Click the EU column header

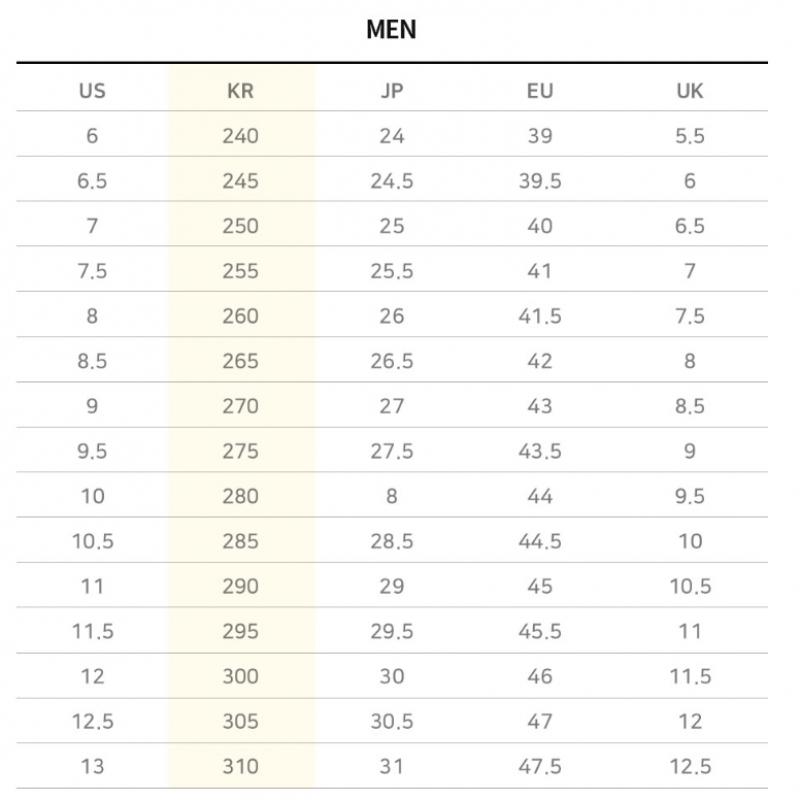click(x=540, y=91)
